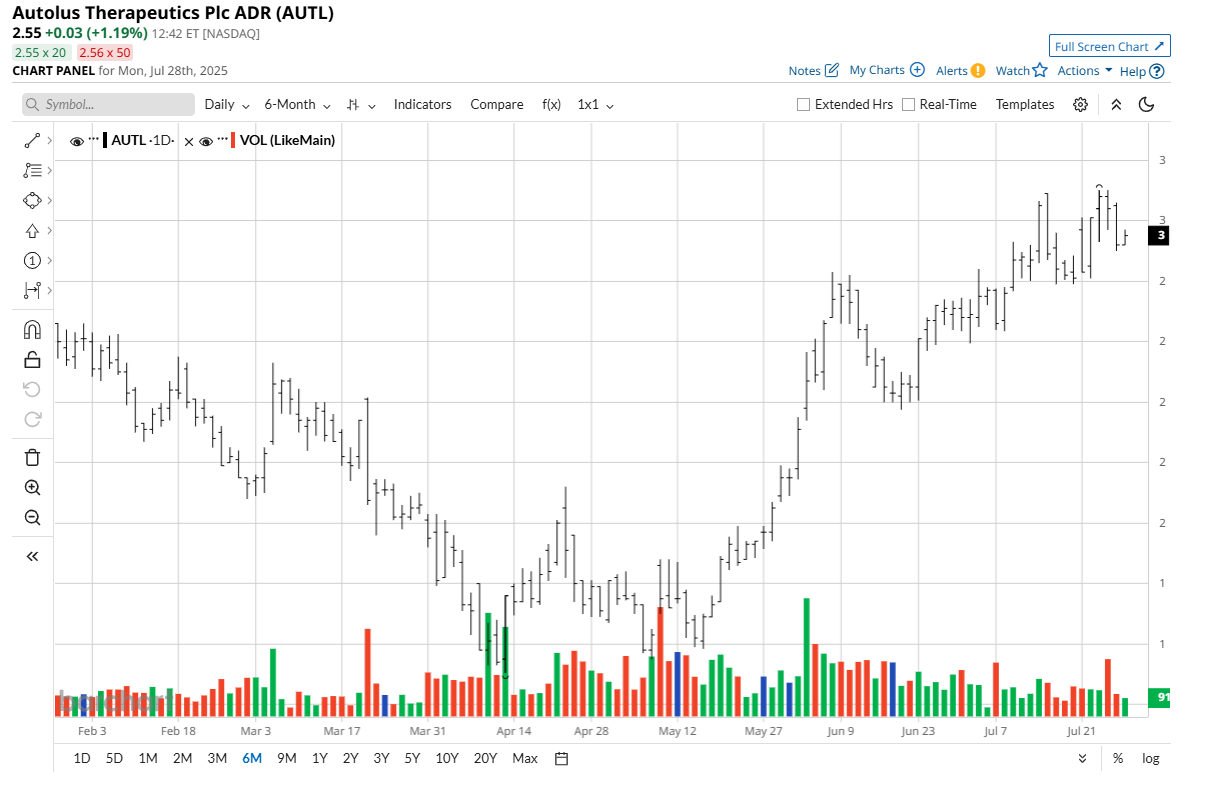Select the trend line drawing tool
This screenshot has height=798, width=1207.
pyautogui.click(x=32, y=141)
